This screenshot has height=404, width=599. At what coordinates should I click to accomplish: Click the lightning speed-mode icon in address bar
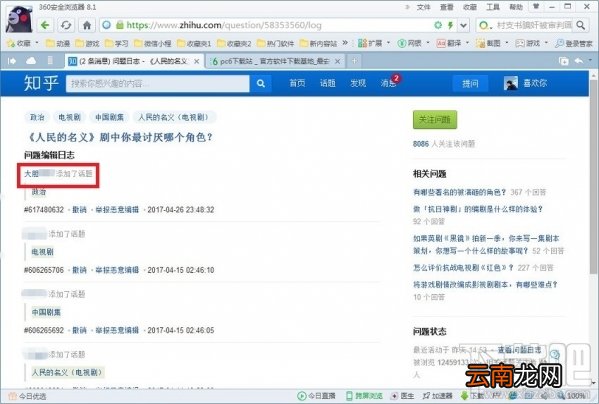click(x=450, y=25)
